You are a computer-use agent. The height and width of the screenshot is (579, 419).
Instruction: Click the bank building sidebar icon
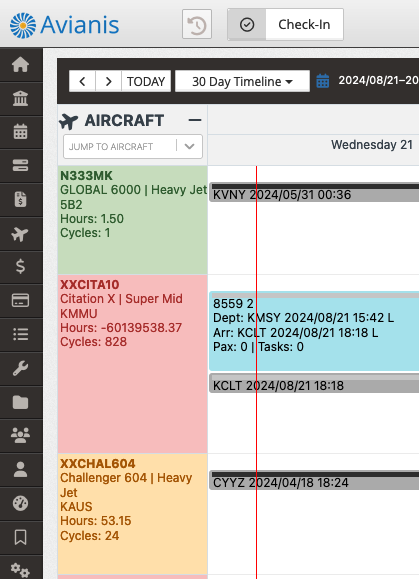click(20, 99)
